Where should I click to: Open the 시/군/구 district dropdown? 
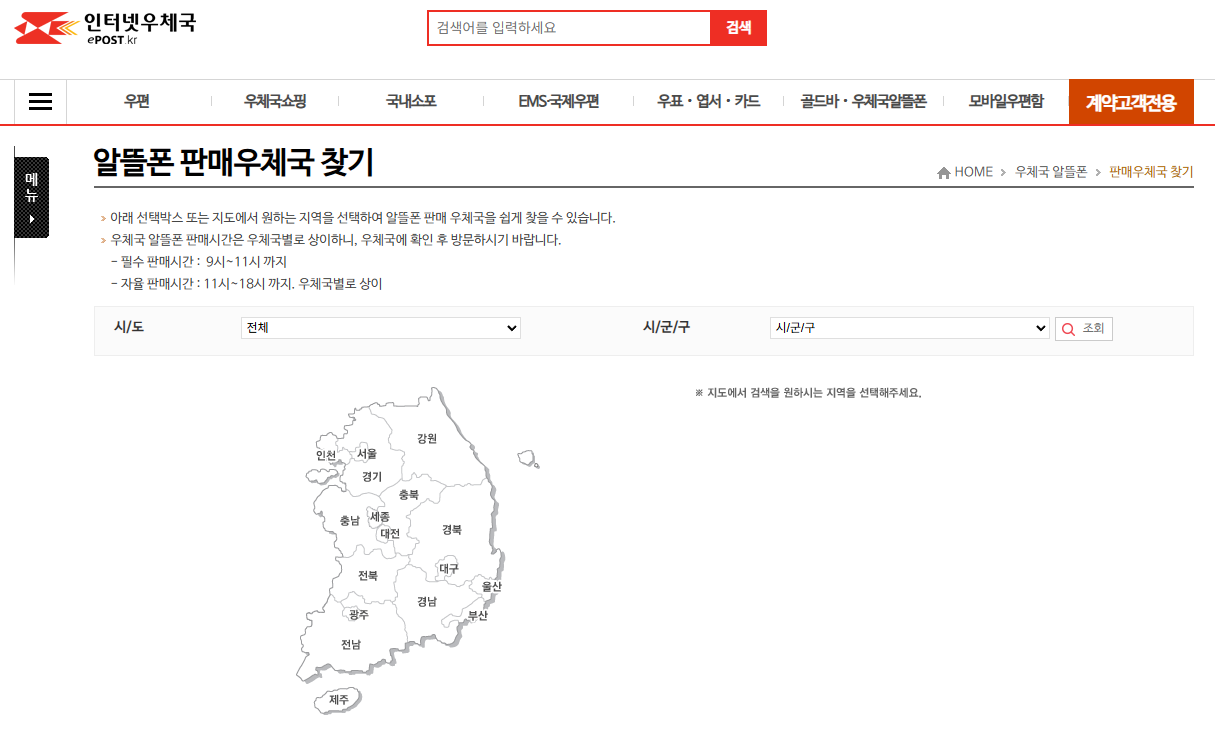pos(908,327)
